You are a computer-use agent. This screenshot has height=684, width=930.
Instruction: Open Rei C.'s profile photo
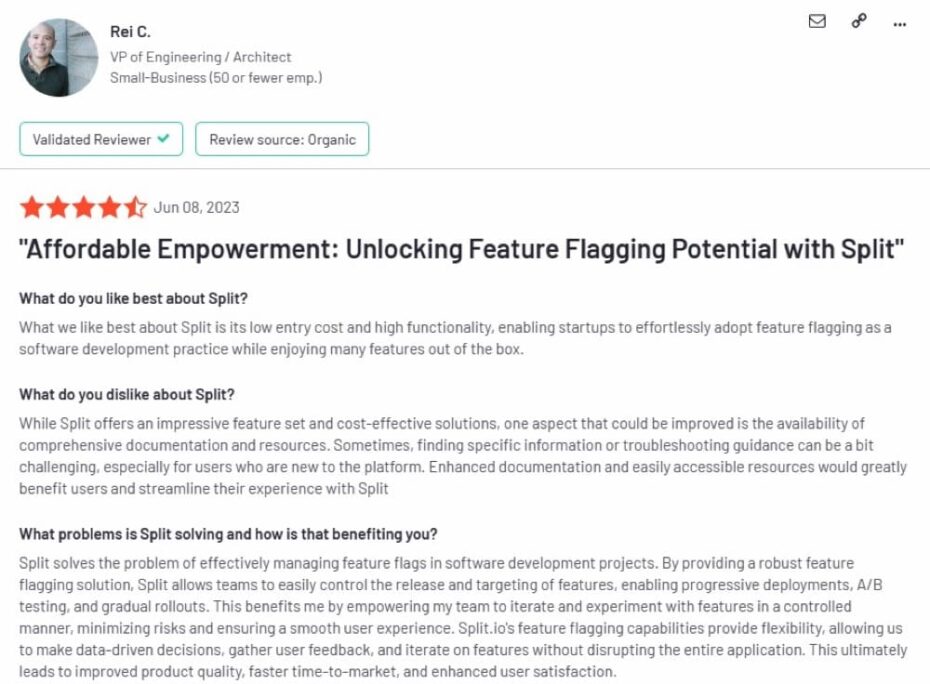point(59,57)
